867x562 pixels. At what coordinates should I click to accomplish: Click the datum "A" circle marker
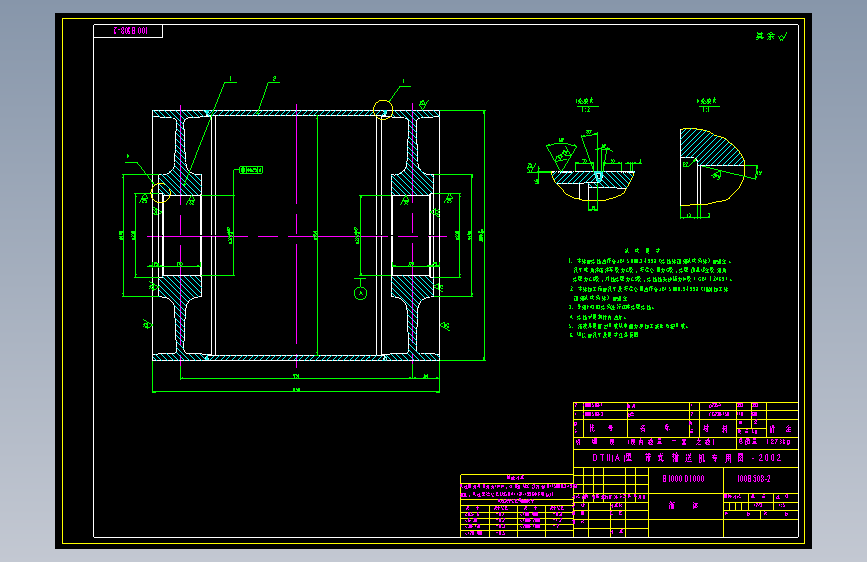360,293
